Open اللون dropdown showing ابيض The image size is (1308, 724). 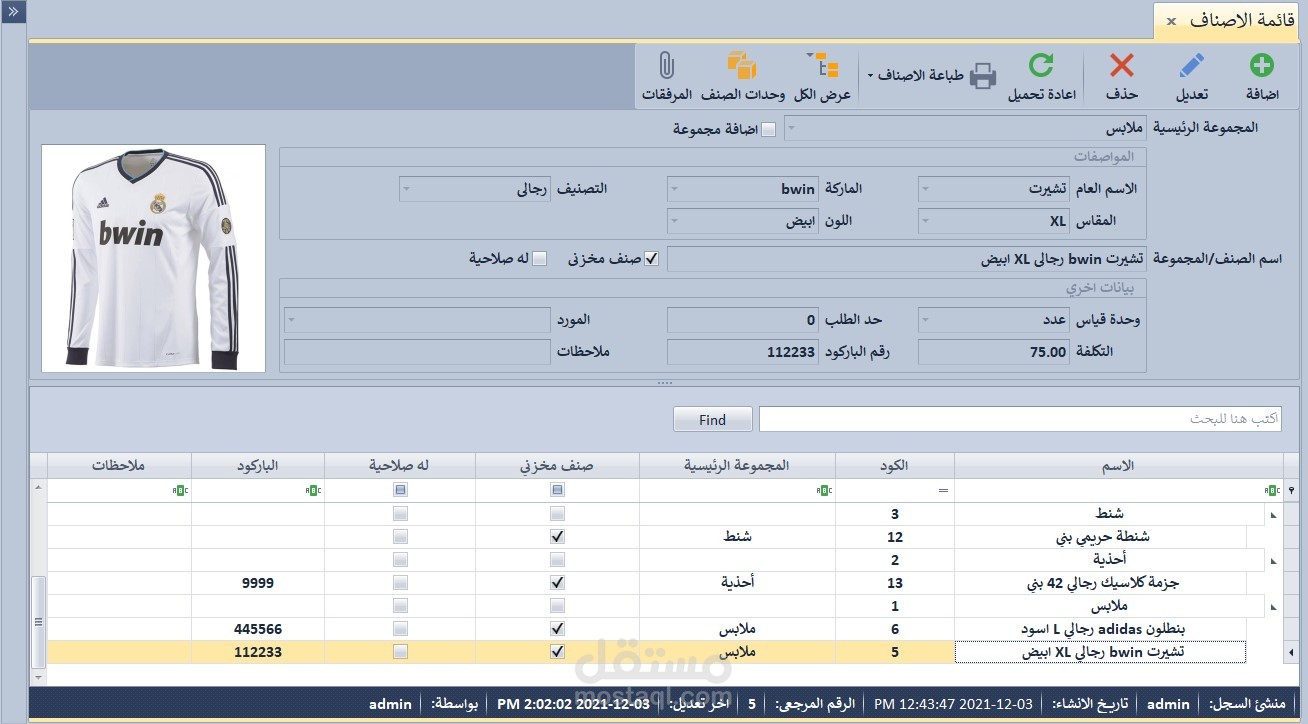coord(674,221)
